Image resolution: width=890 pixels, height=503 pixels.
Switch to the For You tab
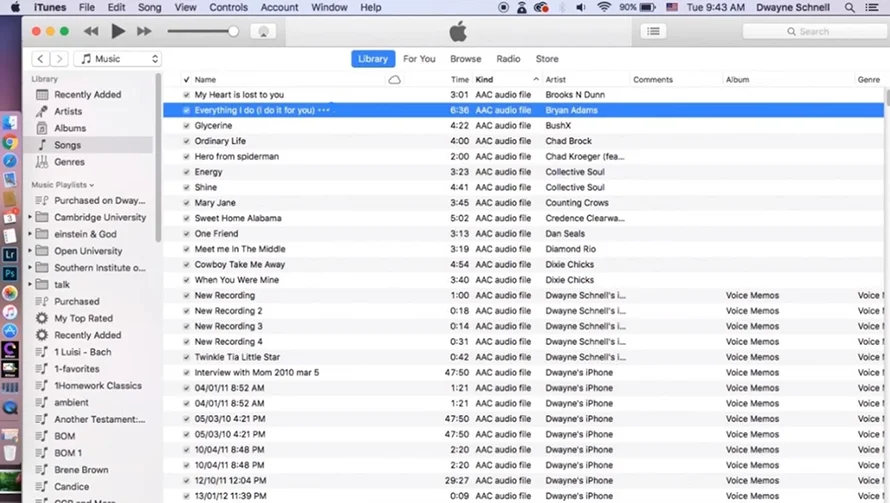(x=419, y=58)
